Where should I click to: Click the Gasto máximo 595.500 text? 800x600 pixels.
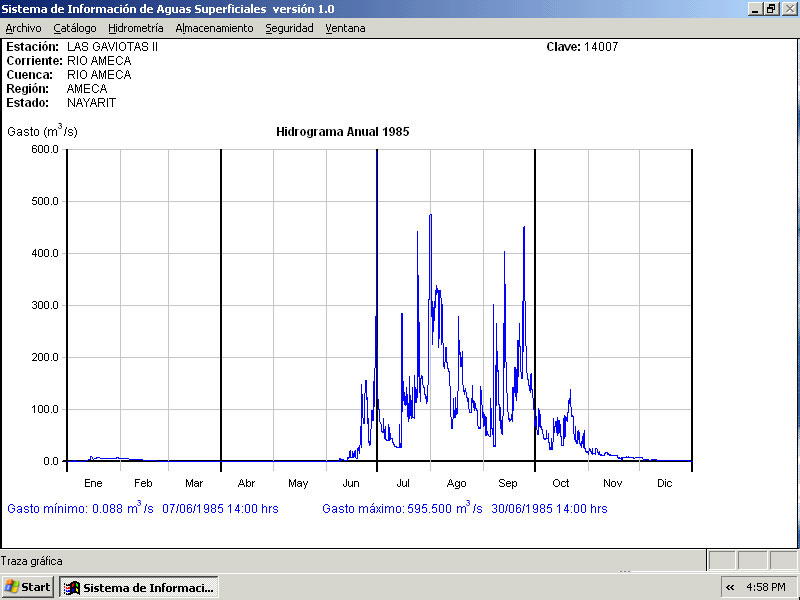click(464, 509)
